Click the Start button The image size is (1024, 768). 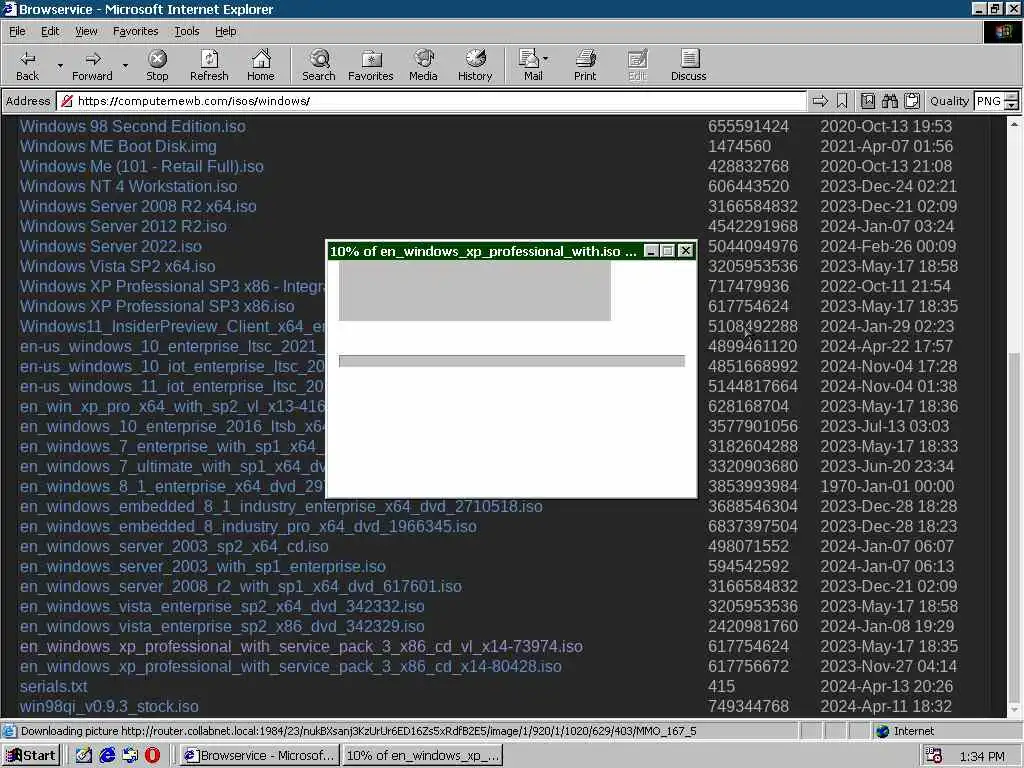[x=31, y=756]
